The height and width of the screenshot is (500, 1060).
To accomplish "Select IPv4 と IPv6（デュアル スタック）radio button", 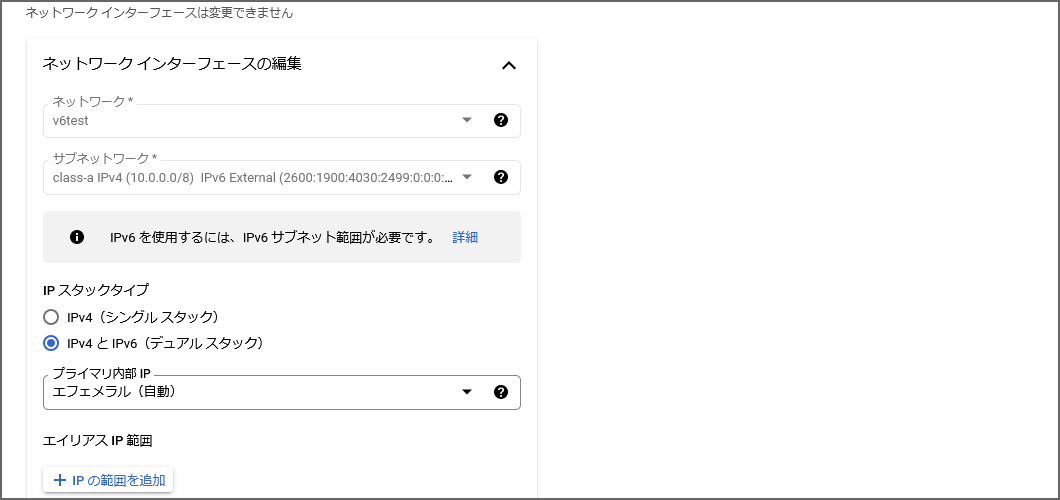I will click(51, 343).
